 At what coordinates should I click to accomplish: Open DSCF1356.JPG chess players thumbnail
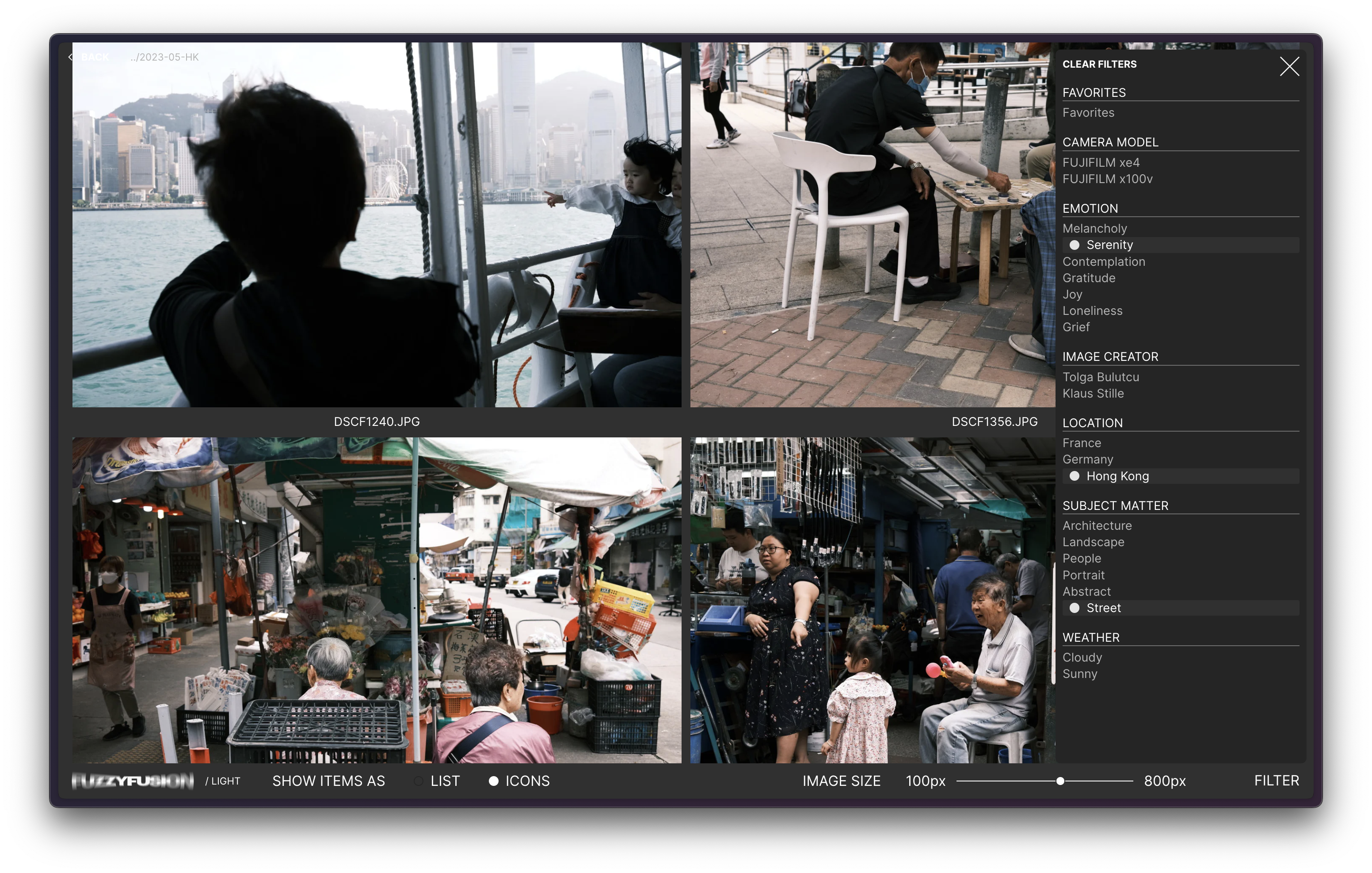point(873,225)
